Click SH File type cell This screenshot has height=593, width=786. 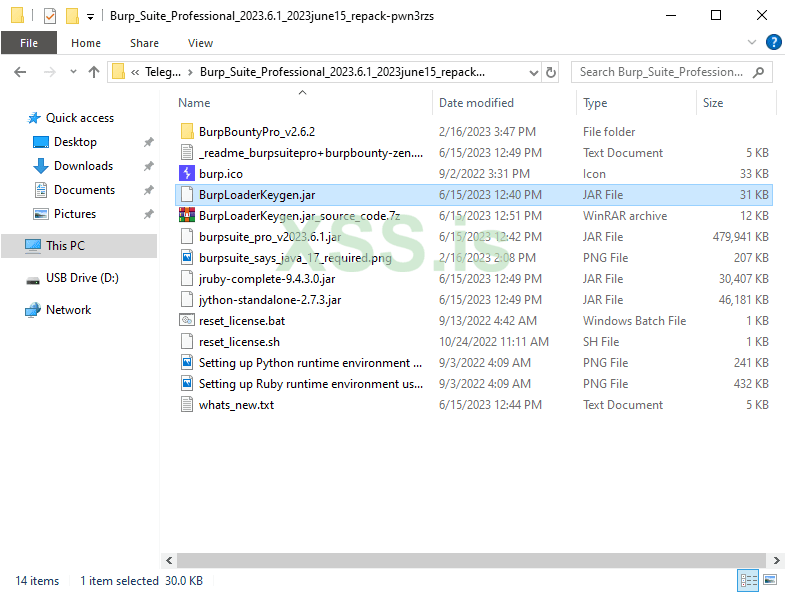point(601,342)
